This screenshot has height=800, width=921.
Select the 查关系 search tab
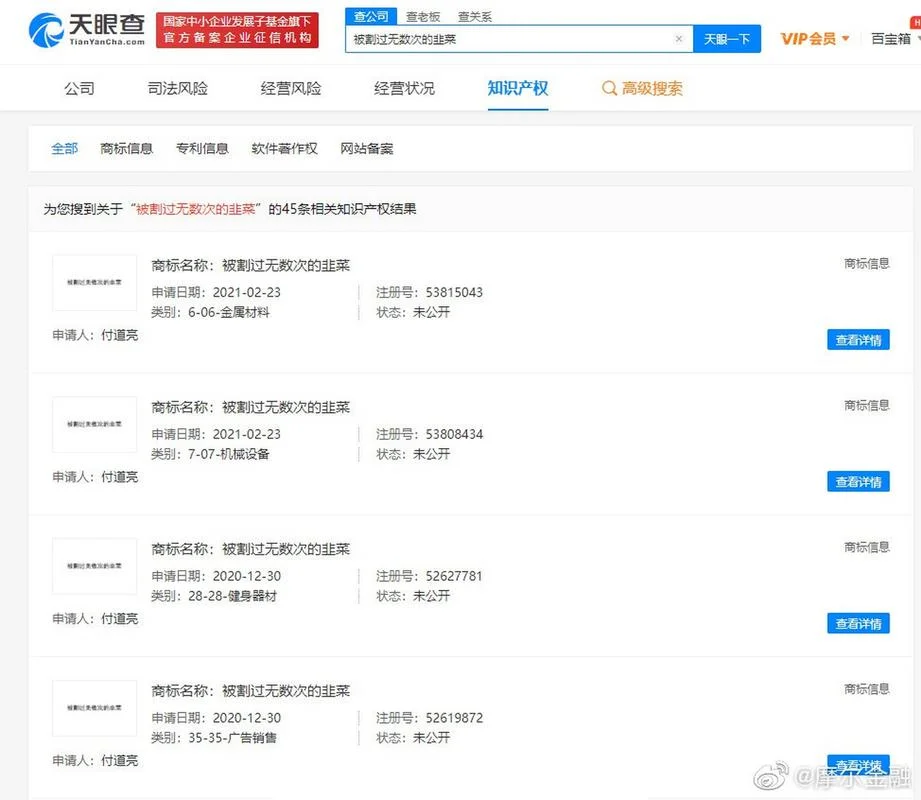point(475,17)
